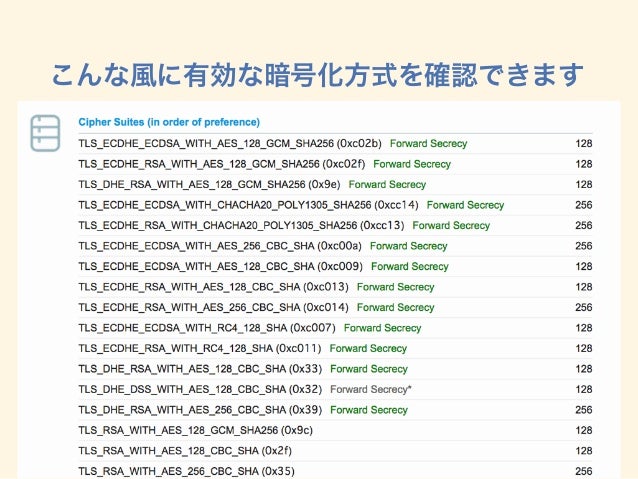Click gray Forward Secrecy* label for 0x32
Viewport: 638px width, 479px height.
pos(371,389)
